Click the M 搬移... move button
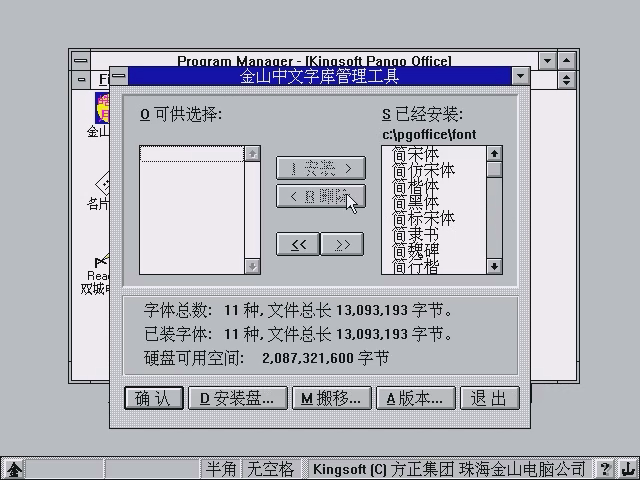640x480 pixels. [331, 398]
